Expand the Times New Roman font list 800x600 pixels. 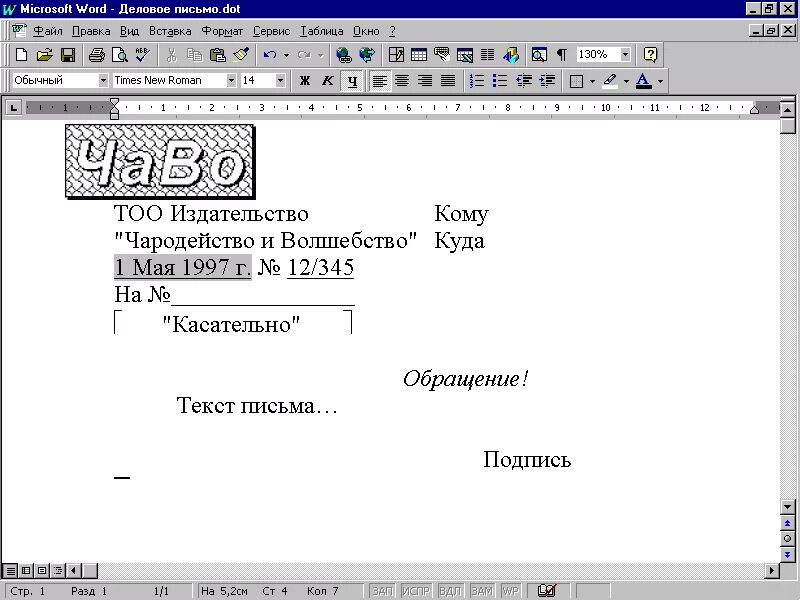[231, 81]
